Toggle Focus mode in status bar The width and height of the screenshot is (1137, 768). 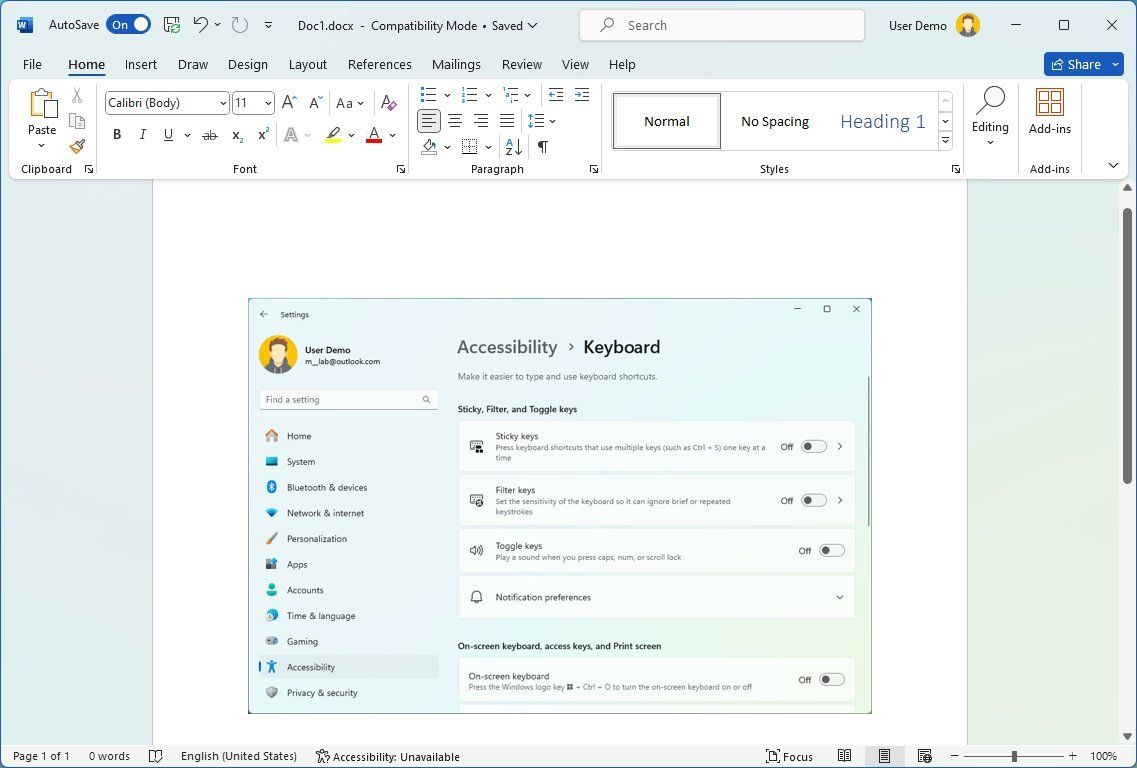789,756
